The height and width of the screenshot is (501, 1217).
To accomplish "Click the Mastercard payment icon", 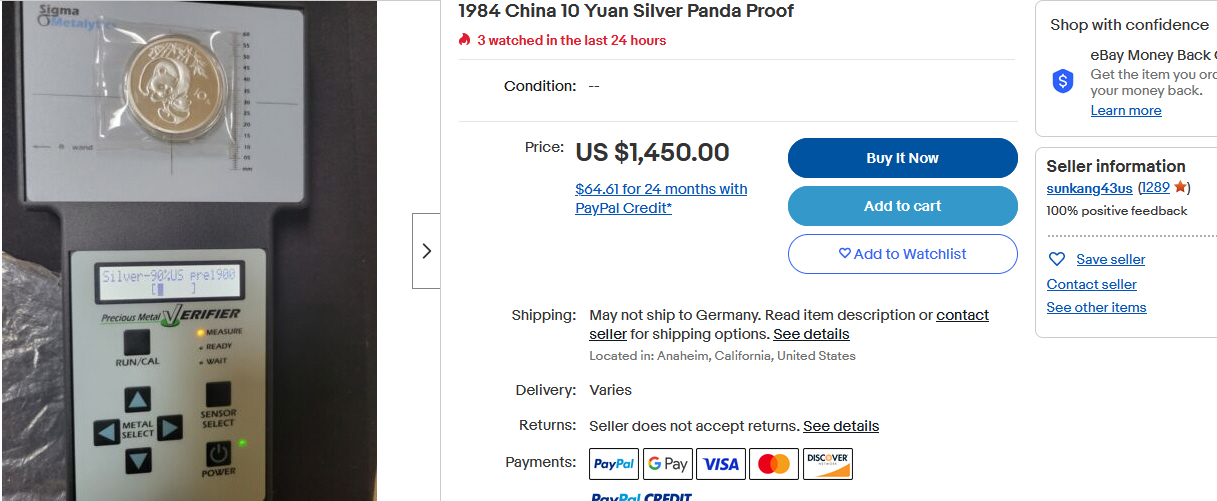I will [x=774, y=464].
